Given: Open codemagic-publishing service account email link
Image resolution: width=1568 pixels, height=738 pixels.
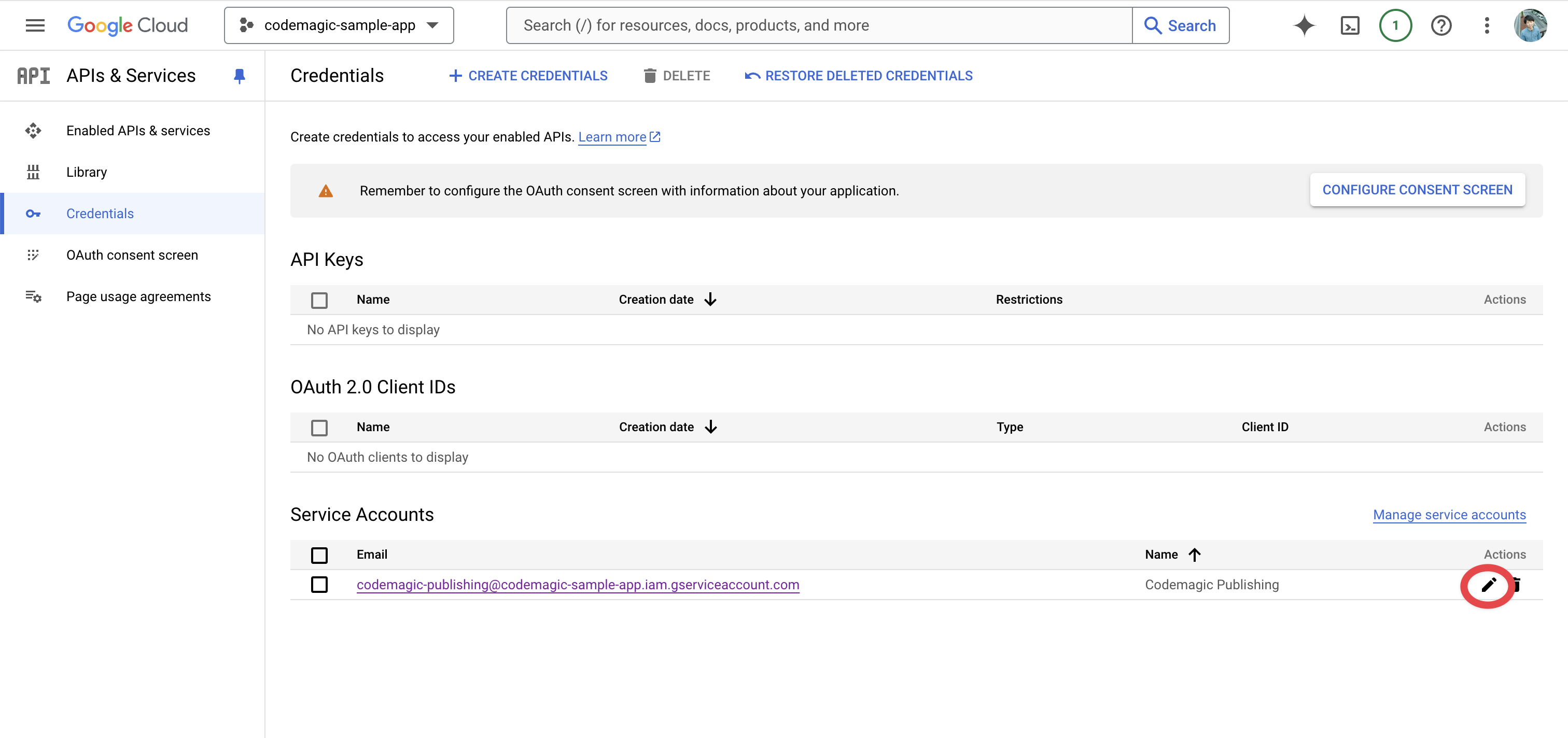Looking at the screenshot, I should pyautogui.click(x=578, y=585).
